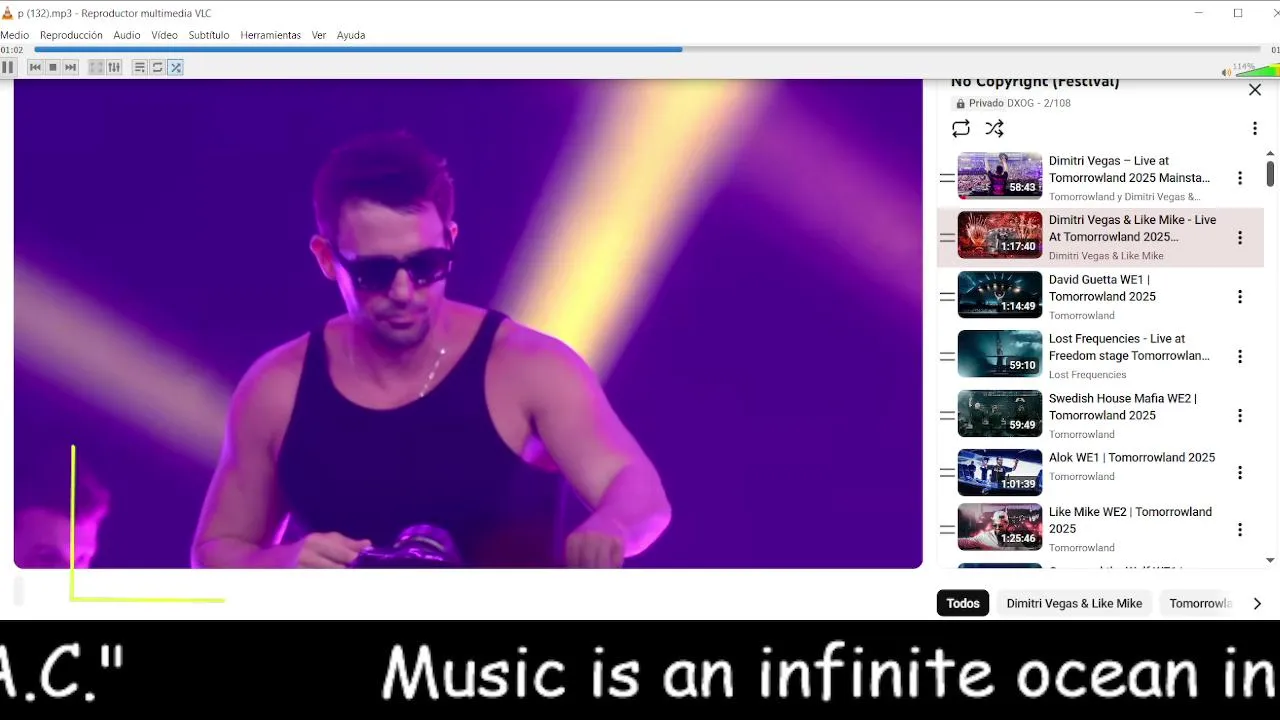Pause playback in VLC
This screenshot has height=720, width=1280.
pos(8,67)
